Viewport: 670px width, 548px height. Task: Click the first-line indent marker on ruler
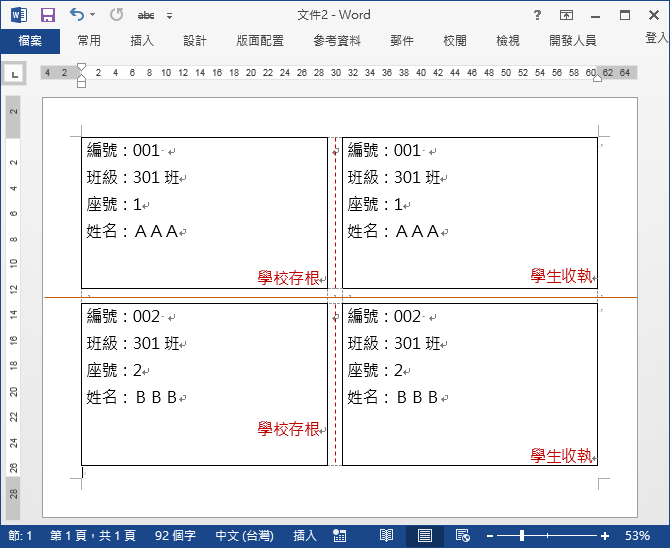pos(81,67)
